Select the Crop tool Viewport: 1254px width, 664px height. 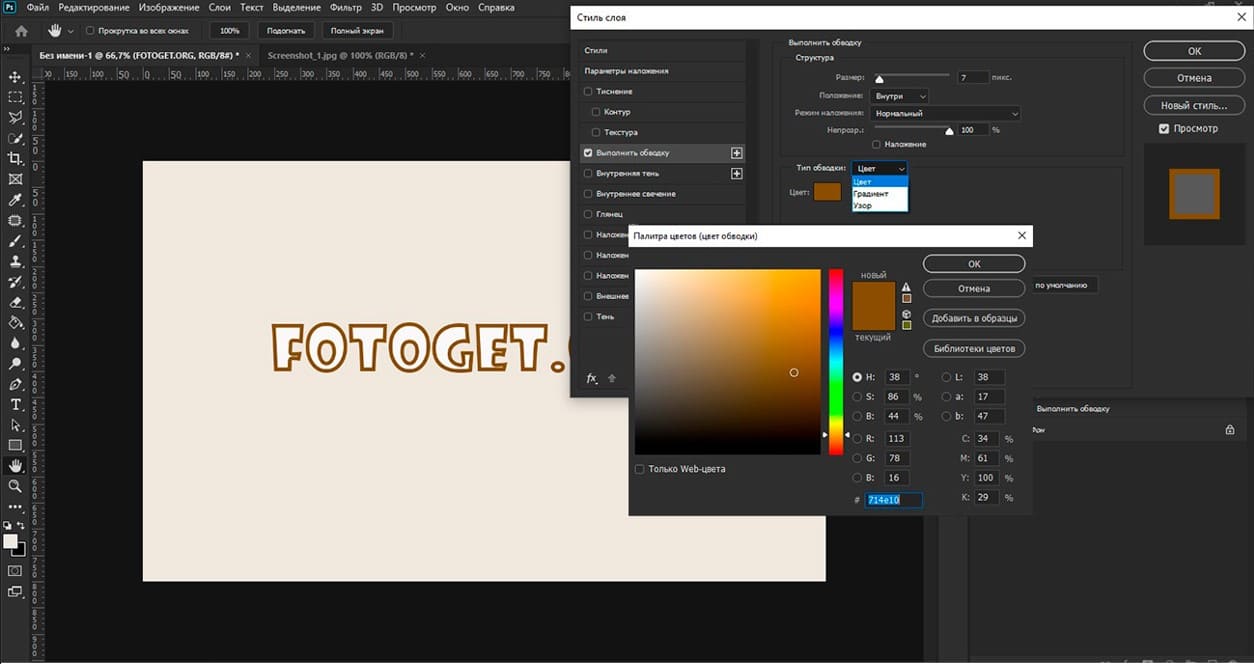14,157
